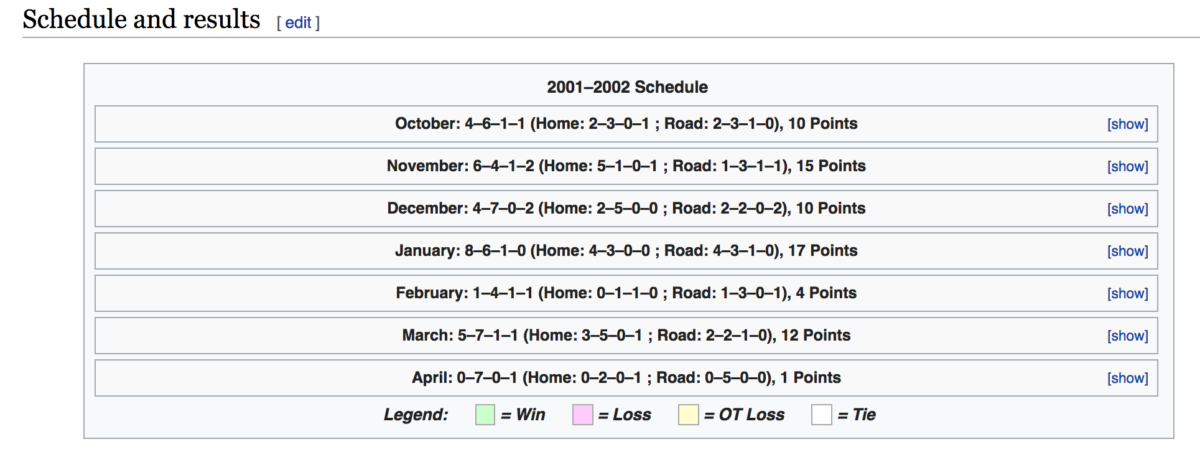Click the April record summary text
Screen dimensions: 1200x462
(626, 378)
